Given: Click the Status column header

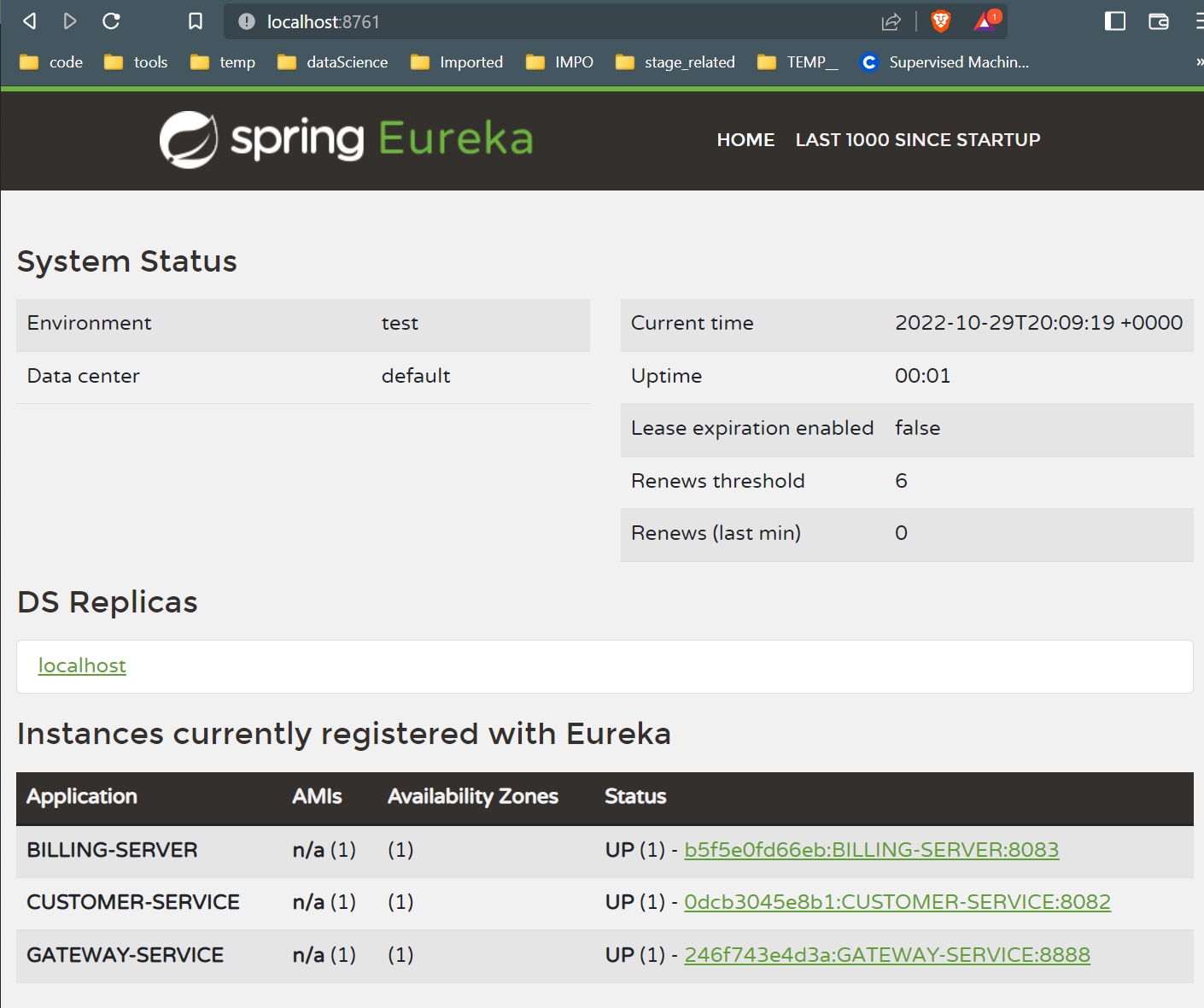Looking at the screenshot, I should tap(635, 796).
